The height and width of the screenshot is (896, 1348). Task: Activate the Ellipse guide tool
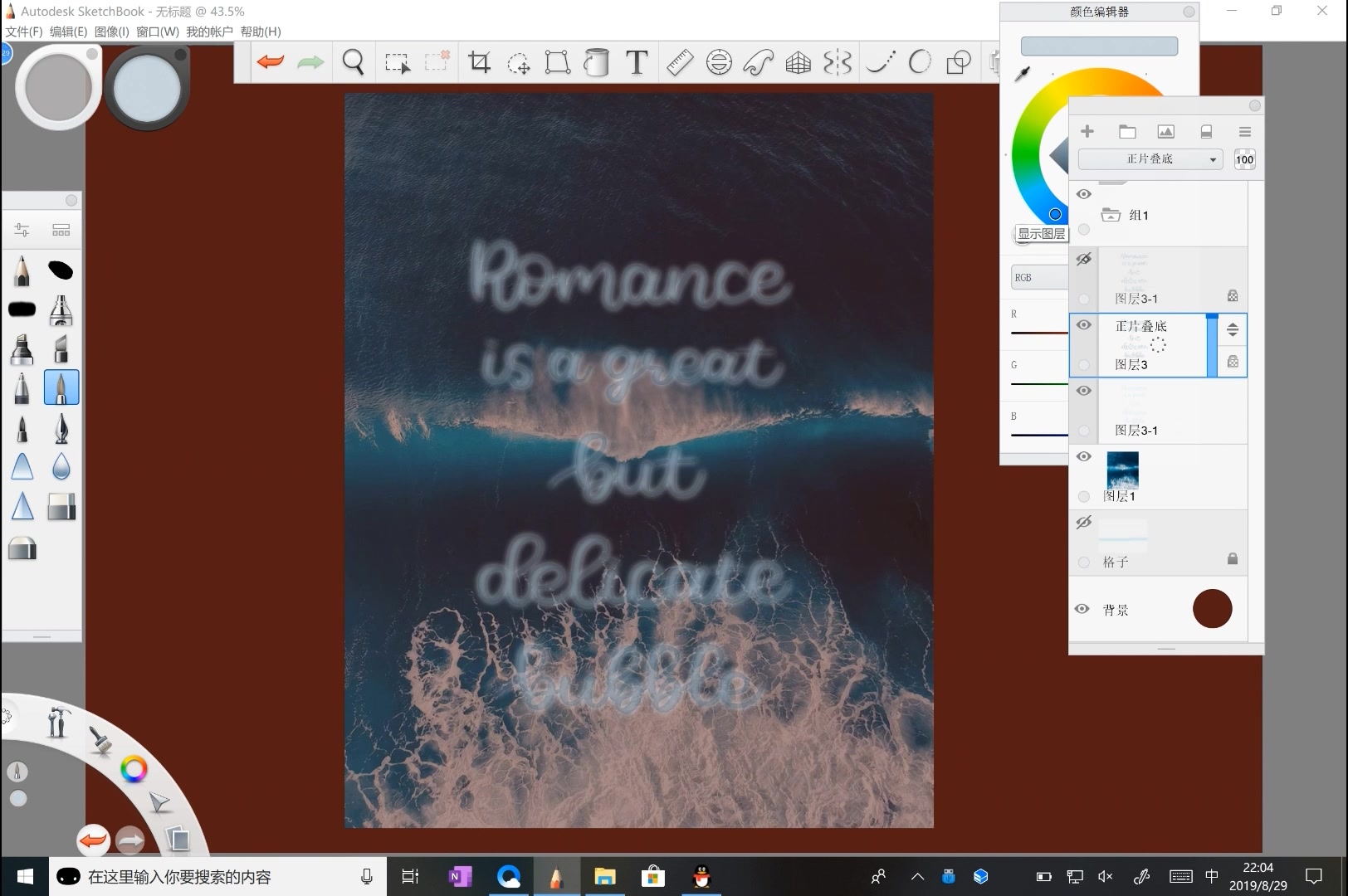point(719,62)
